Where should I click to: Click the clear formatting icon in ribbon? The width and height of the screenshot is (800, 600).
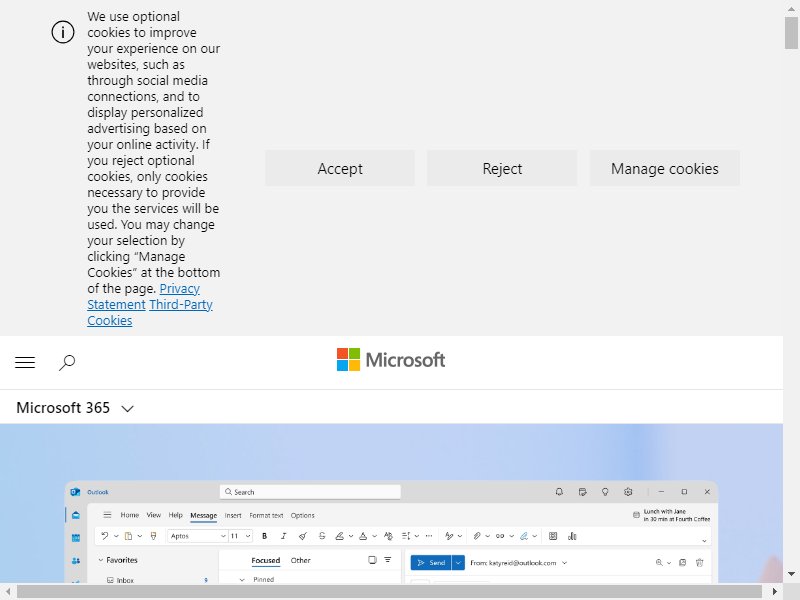(303, 536)
